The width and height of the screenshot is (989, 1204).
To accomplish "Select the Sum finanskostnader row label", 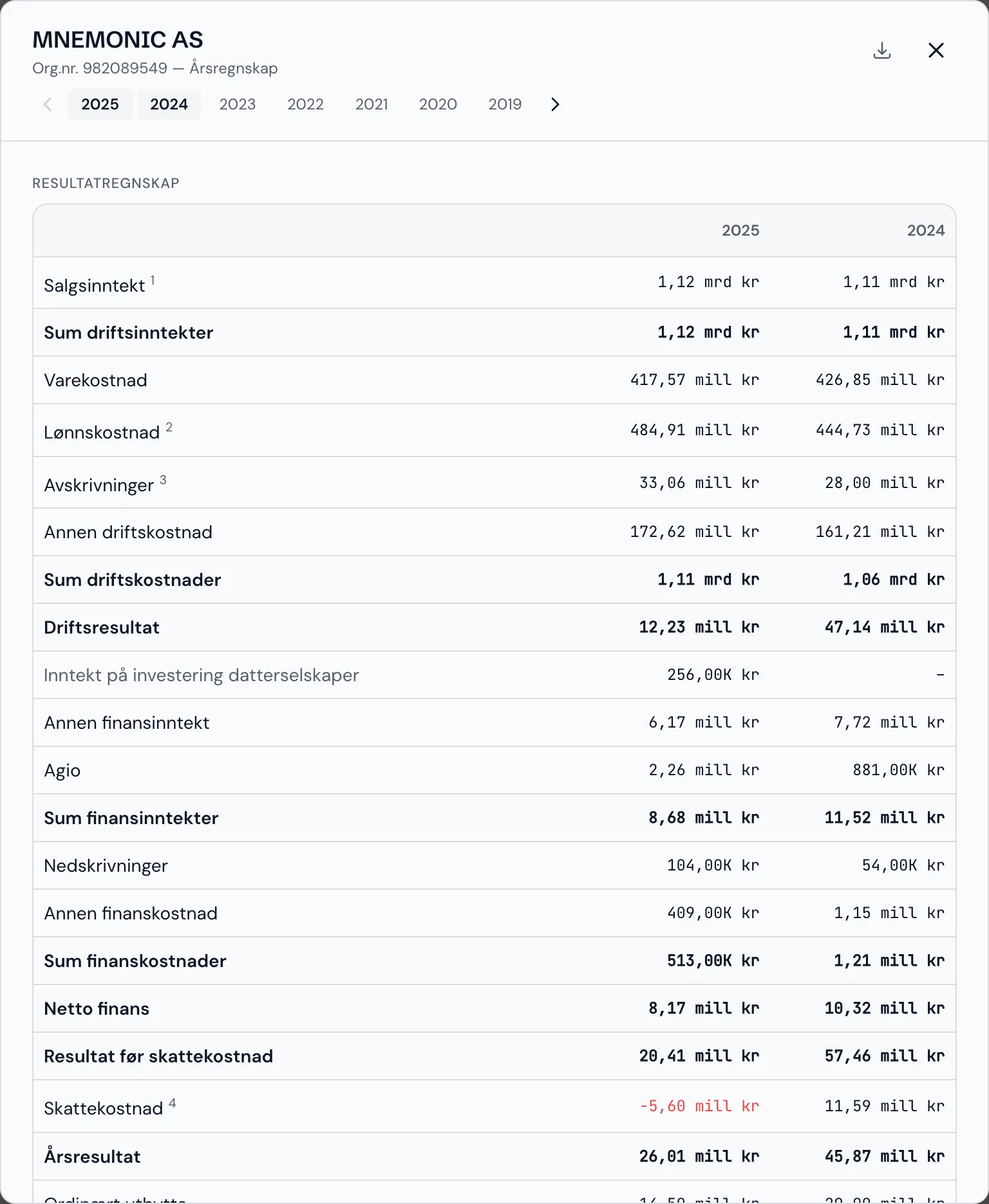I will [135, 961].
